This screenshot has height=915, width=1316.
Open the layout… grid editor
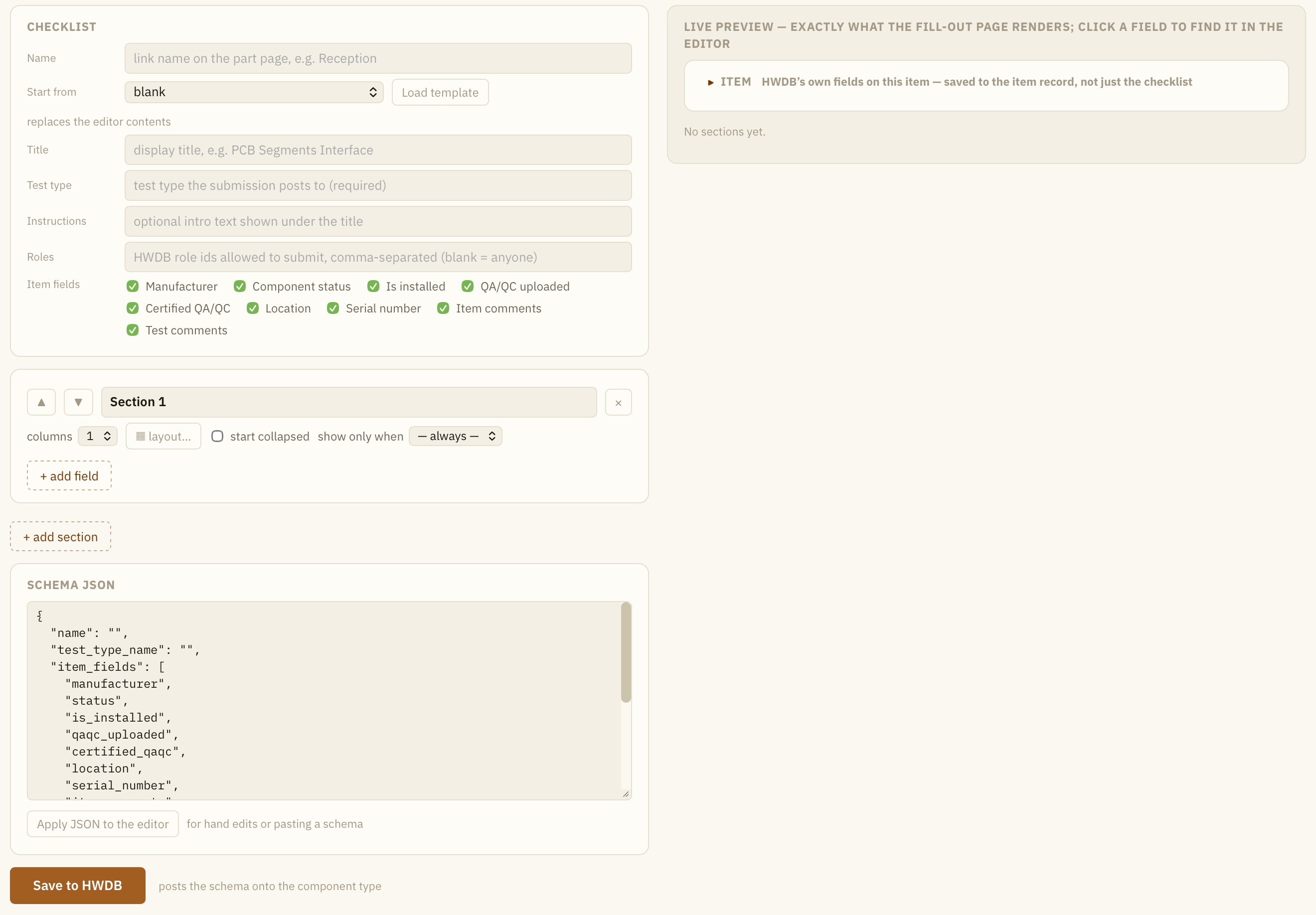point(164,437)
